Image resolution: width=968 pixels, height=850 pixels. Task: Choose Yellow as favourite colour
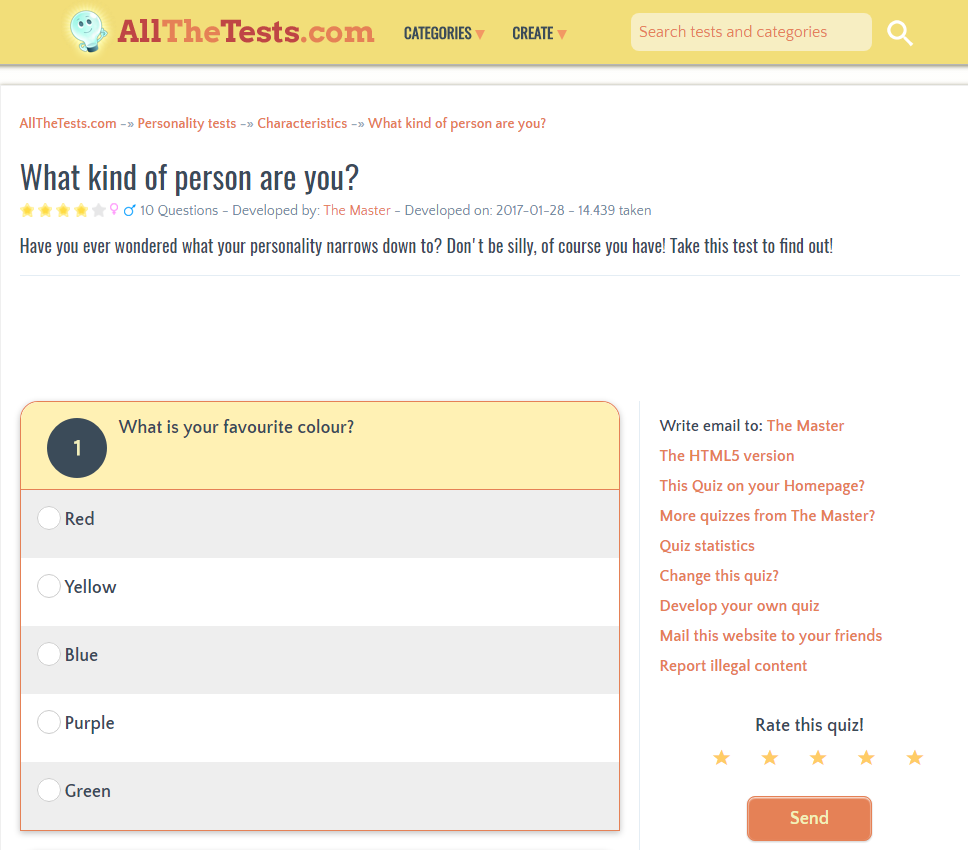pos(49,586)
